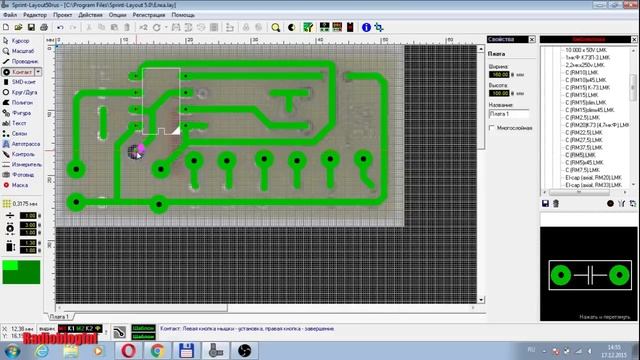Open the Проект menu
640x360 pixels.
[62, 15]
